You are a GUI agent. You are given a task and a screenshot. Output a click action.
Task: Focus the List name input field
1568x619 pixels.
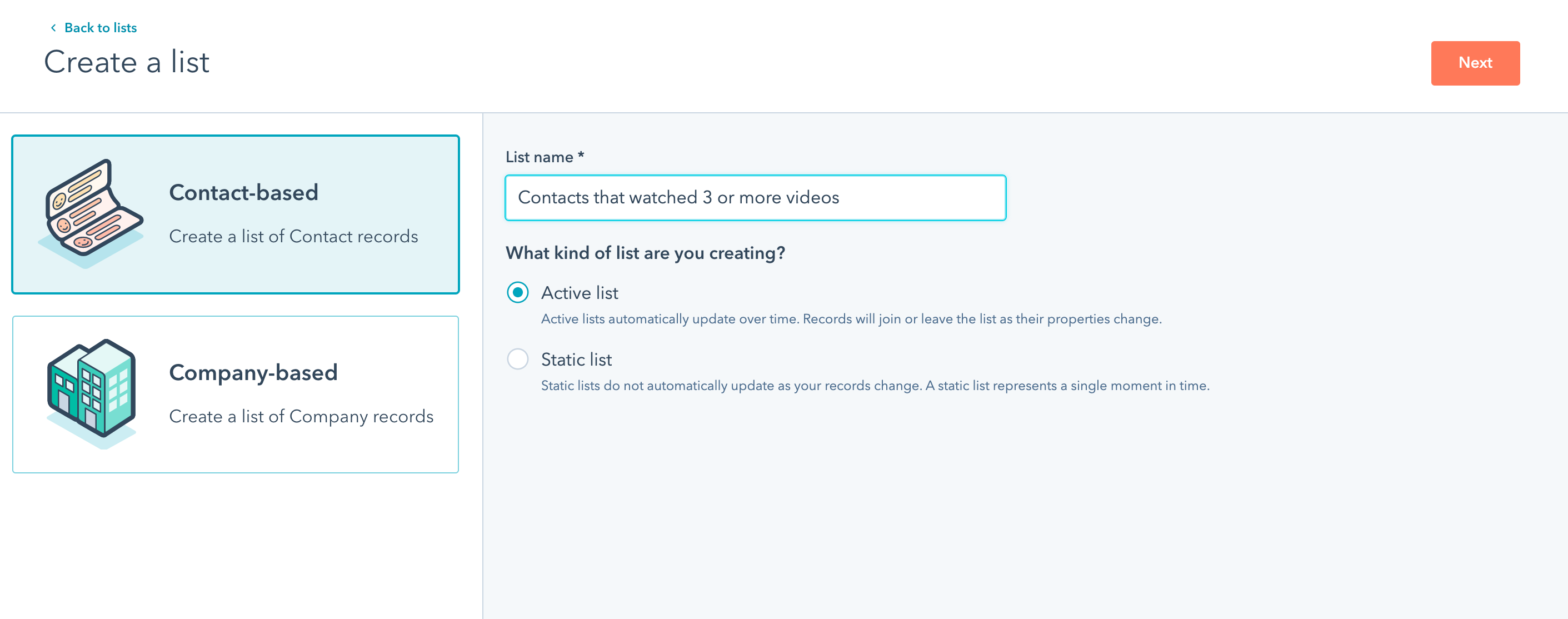click(756, 197)
